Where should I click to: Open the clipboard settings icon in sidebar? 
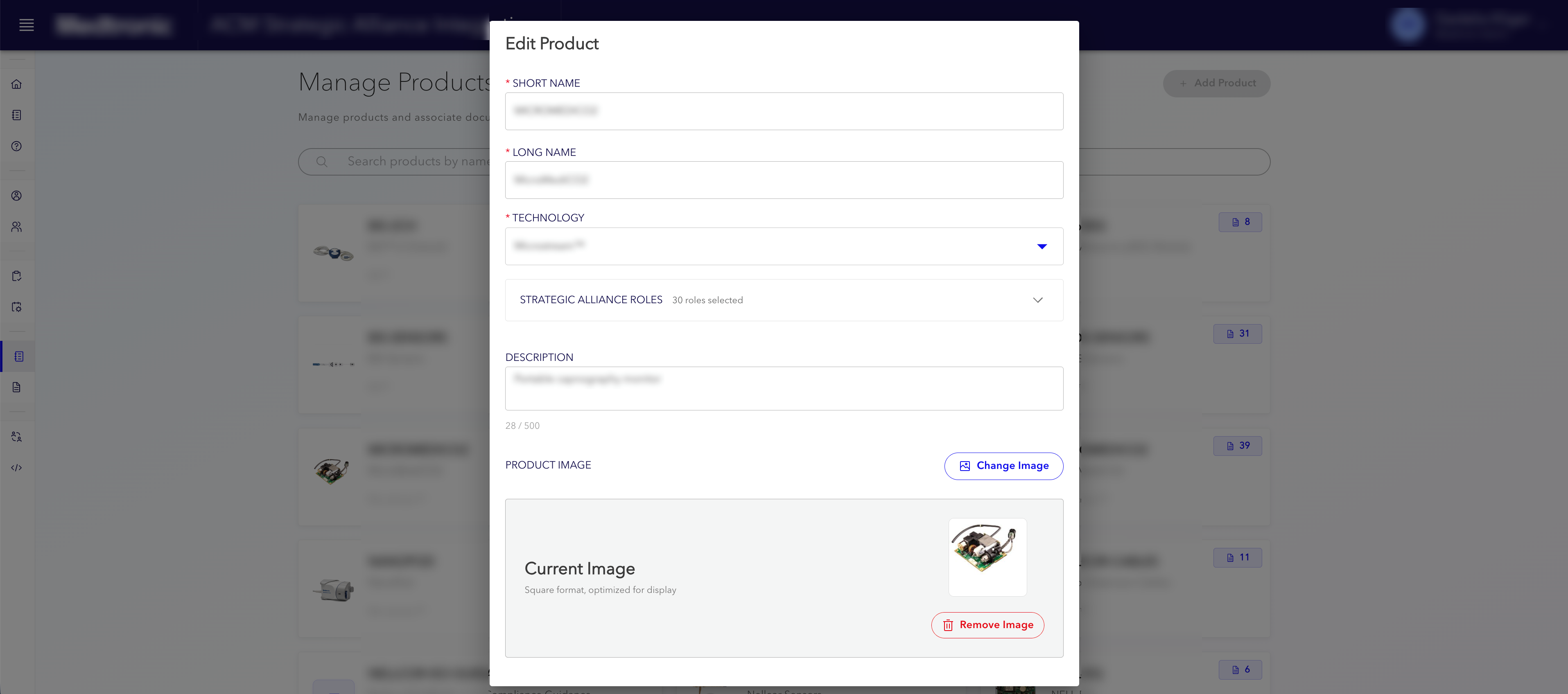(16, 307)
